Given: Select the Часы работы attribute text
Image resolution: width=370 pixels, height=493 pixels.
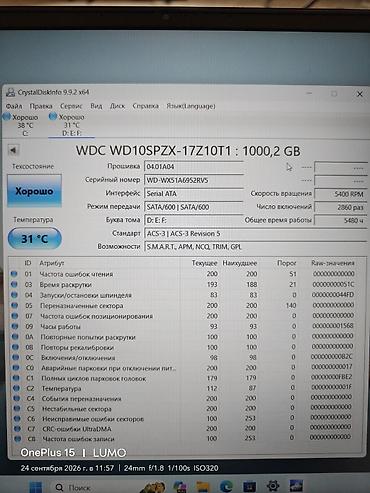Looking at the screenshot, I should [60, 326].
